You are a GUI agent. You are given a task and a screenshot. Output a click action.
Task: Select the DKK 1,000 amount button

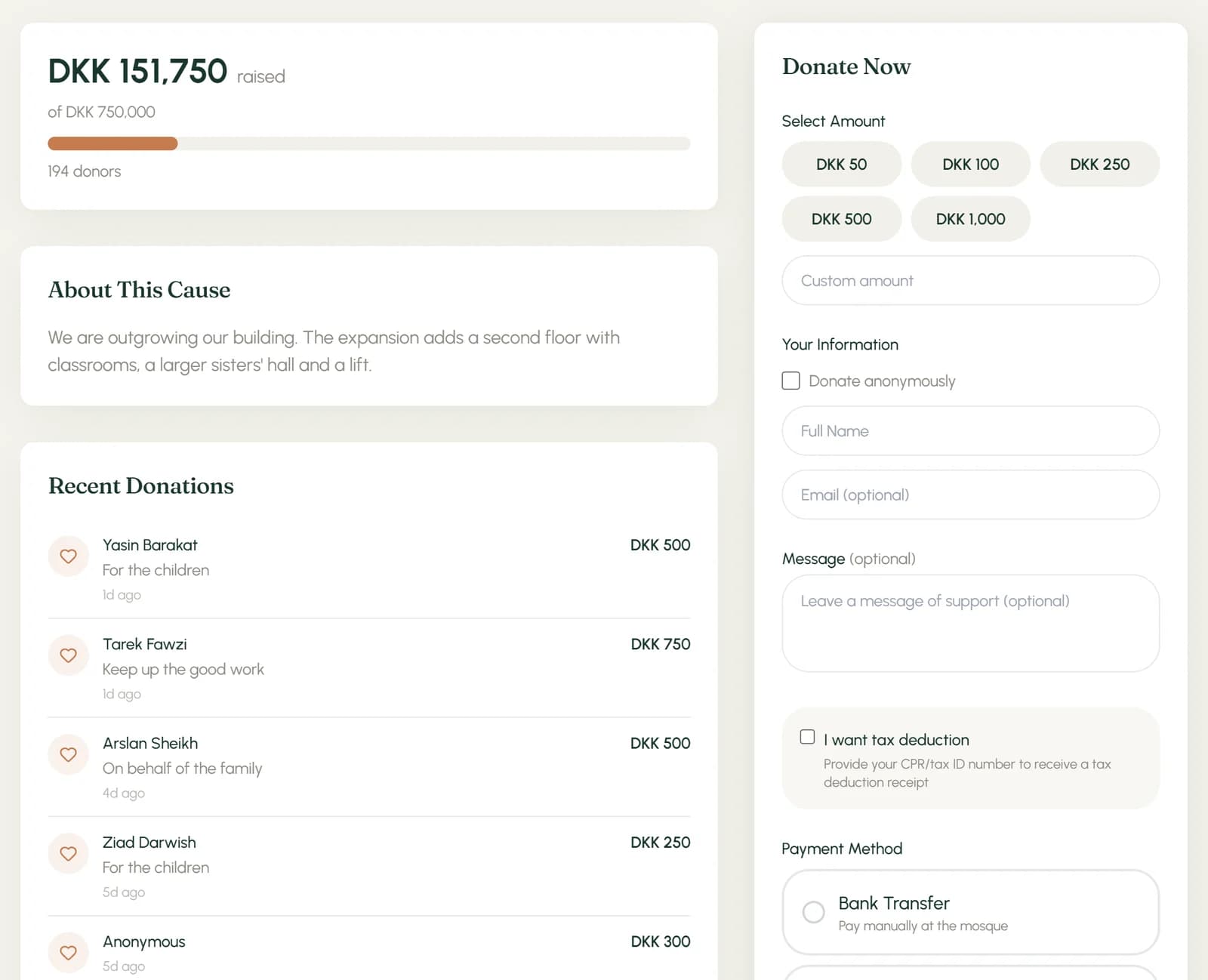[971, 219]
